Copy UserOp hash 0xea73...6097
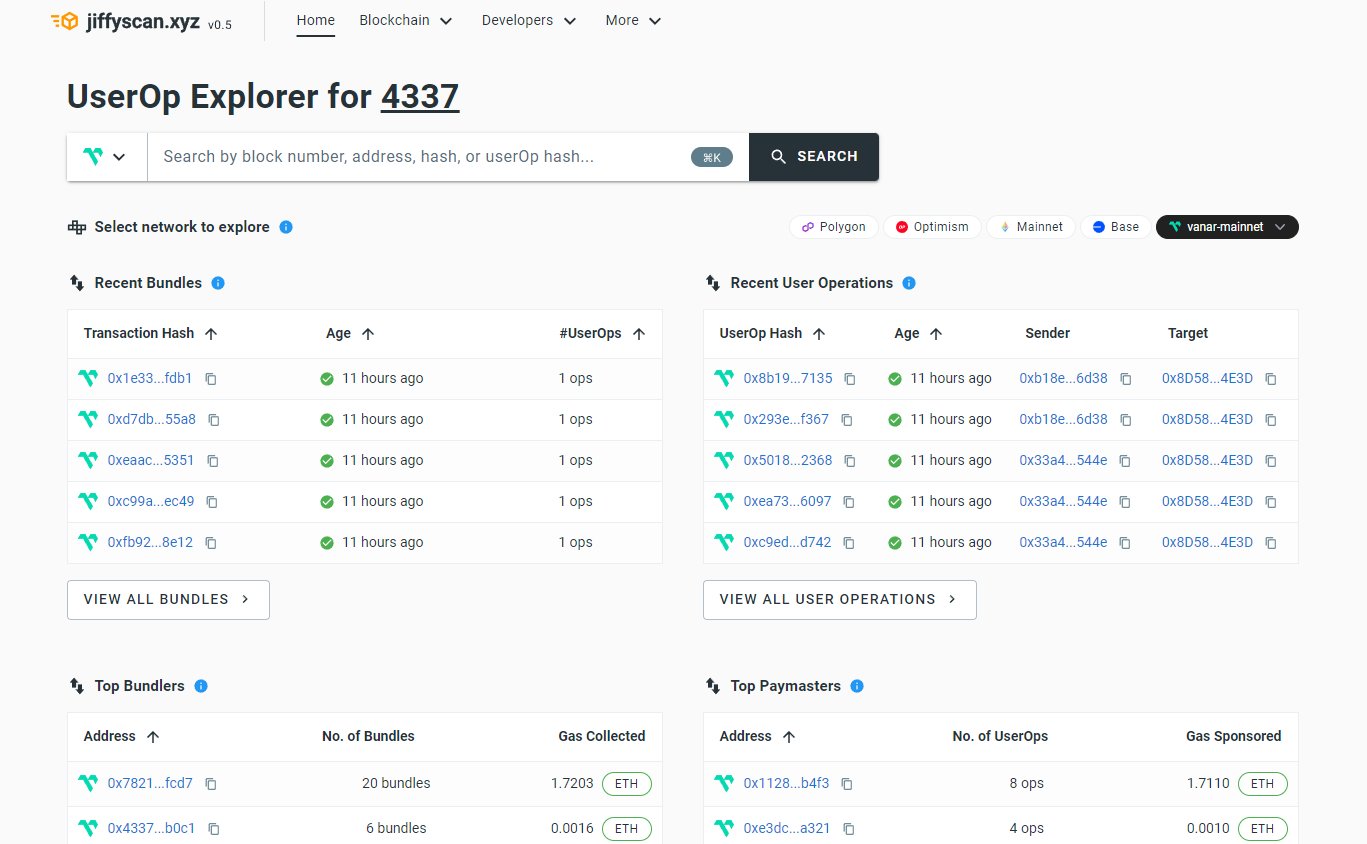This screenshot has width=1367, height=844. (x=849, y=502)
